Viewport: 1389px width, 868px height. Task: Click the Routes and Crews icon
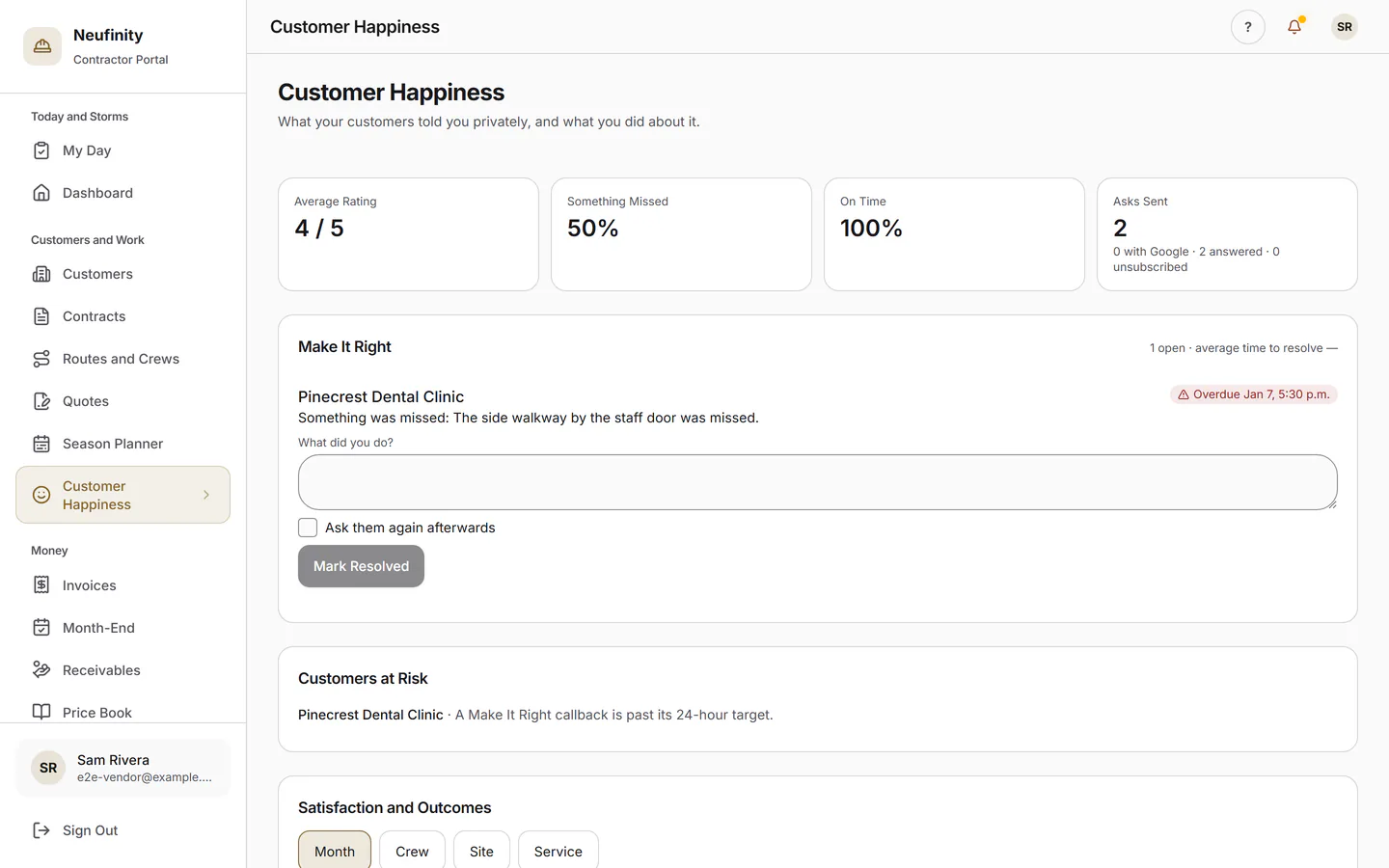coord(41,359)
